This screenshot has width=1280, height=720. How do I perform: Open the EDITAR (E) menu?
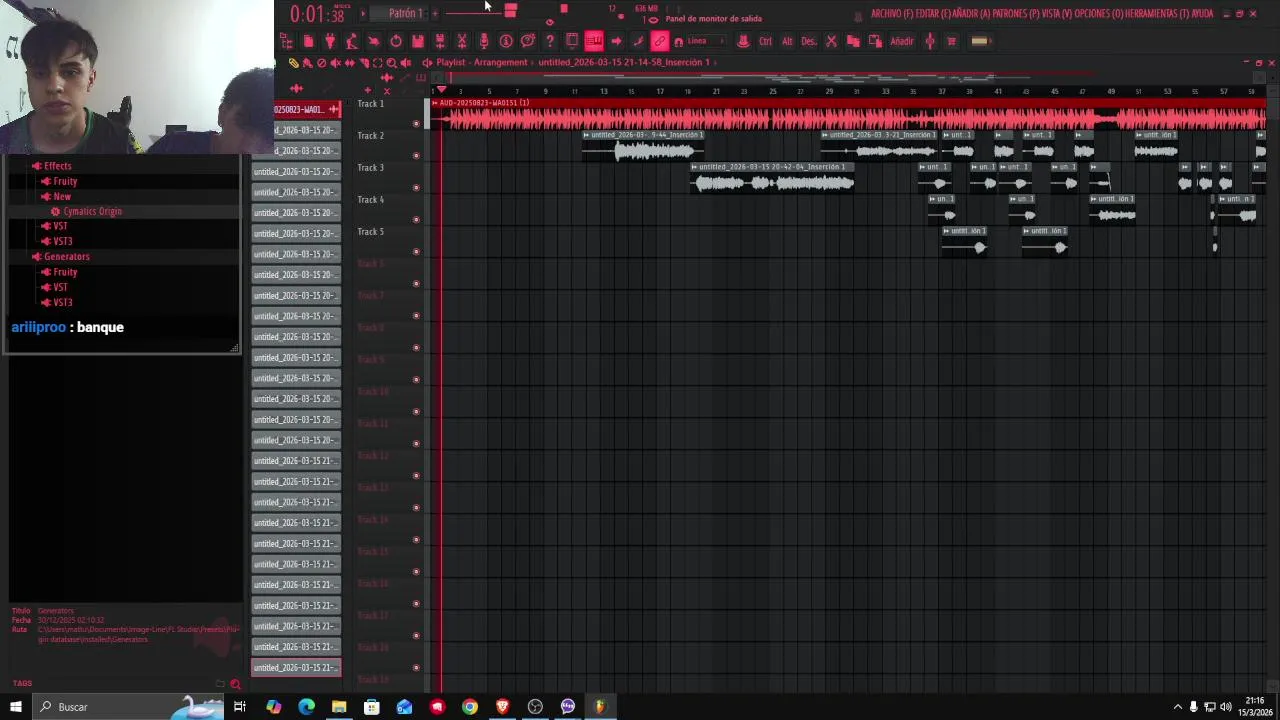coord(933,14)
